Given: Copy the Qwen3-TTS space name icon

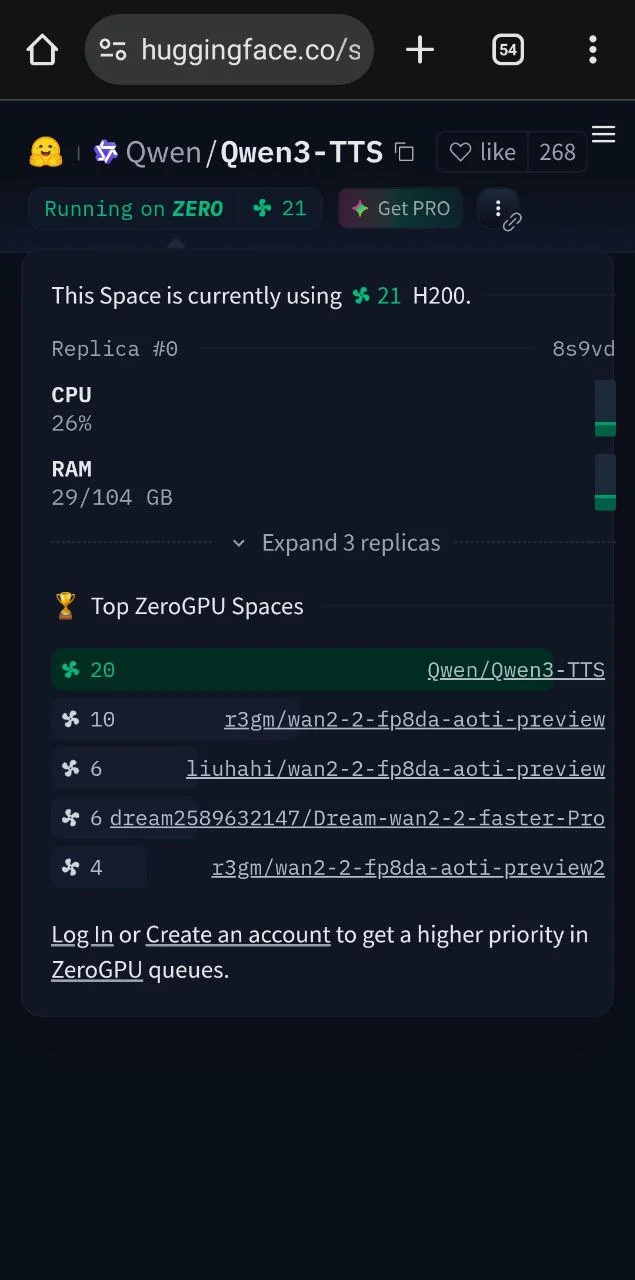Looking at the screenshot, I should tap(405, 152).
